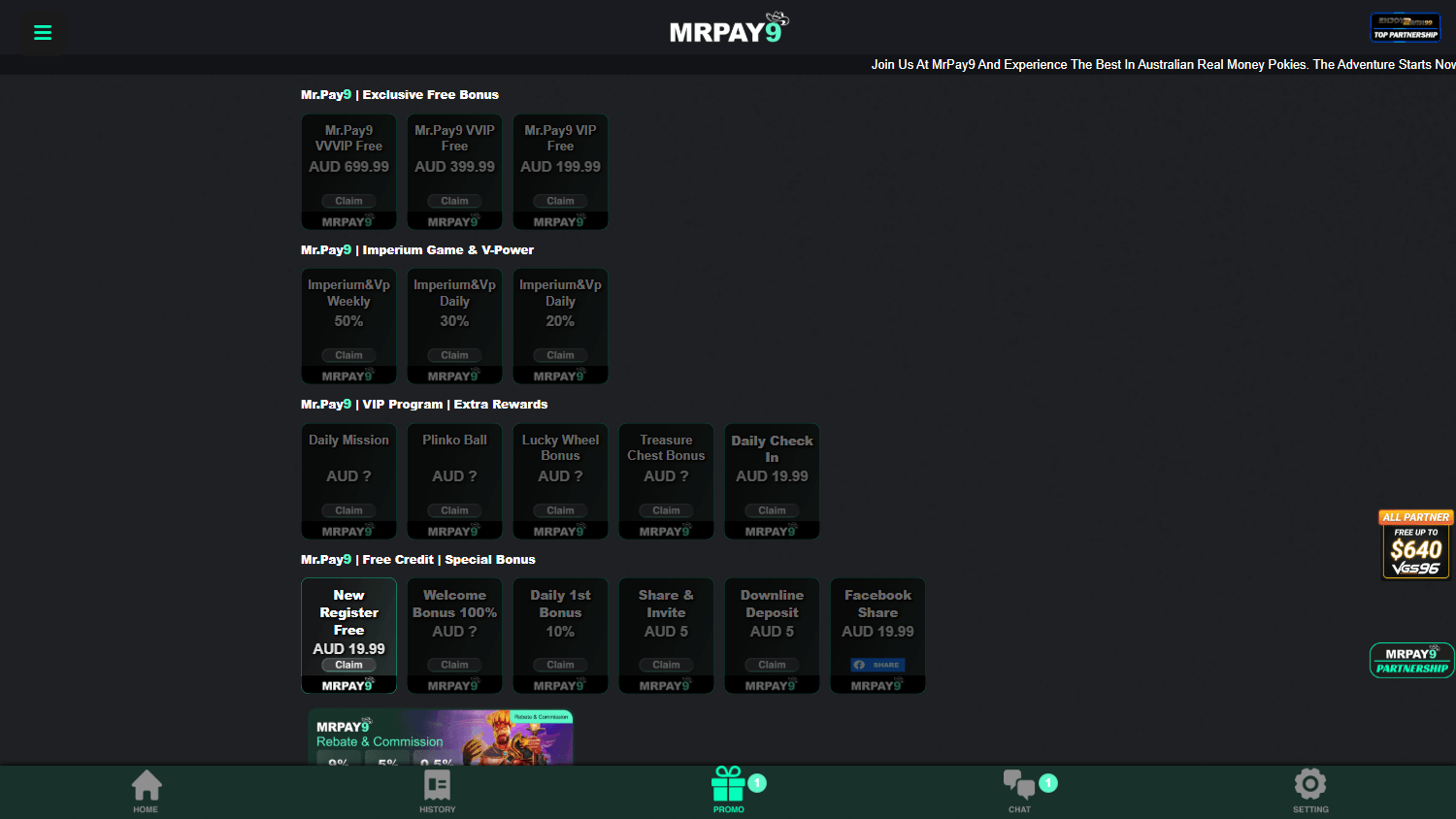Claim Welcome Bonus 100%
Image resolution: width=1456 pixels, height=819 pixels.
454,665
